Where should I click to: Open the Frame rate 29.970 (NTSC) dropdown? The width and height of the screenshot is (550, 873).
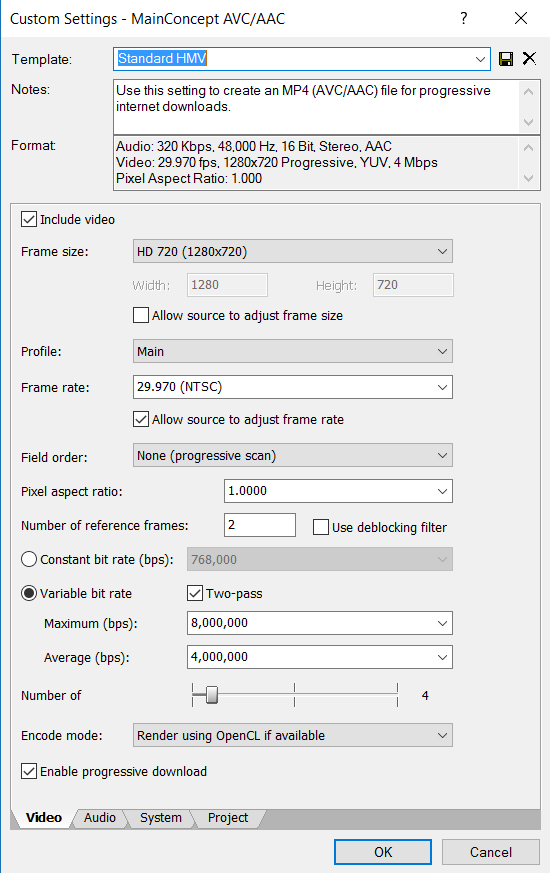pos(293,387)
